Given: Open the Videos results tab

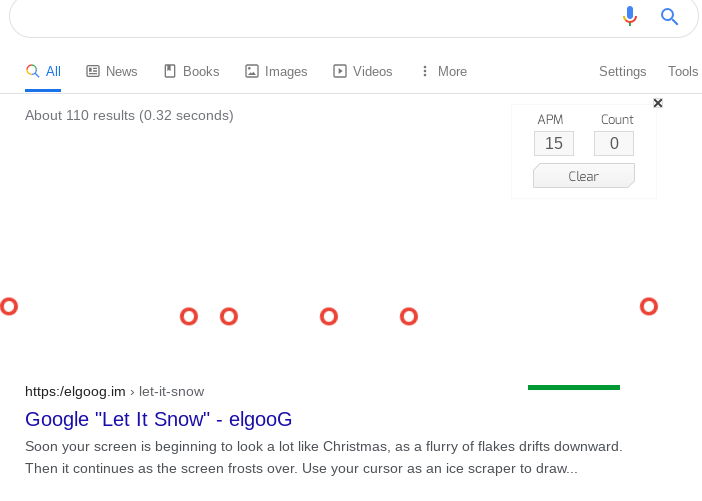Looking at the screenshot, I should [x=363, y=72].
